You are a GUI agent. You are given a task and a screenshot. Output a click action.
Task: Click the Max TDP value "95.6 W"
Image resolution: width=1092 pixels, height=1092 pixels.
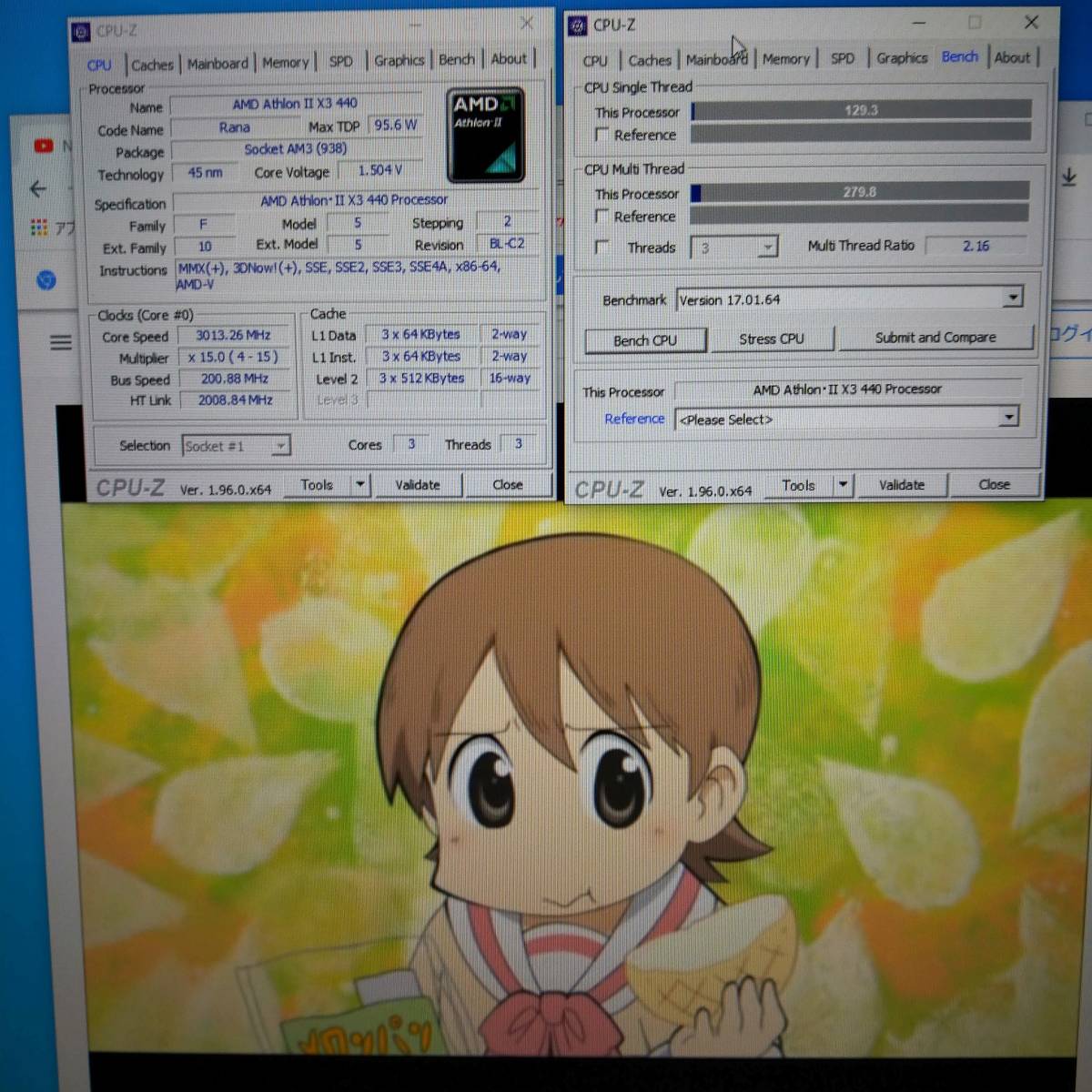point(396,125)
